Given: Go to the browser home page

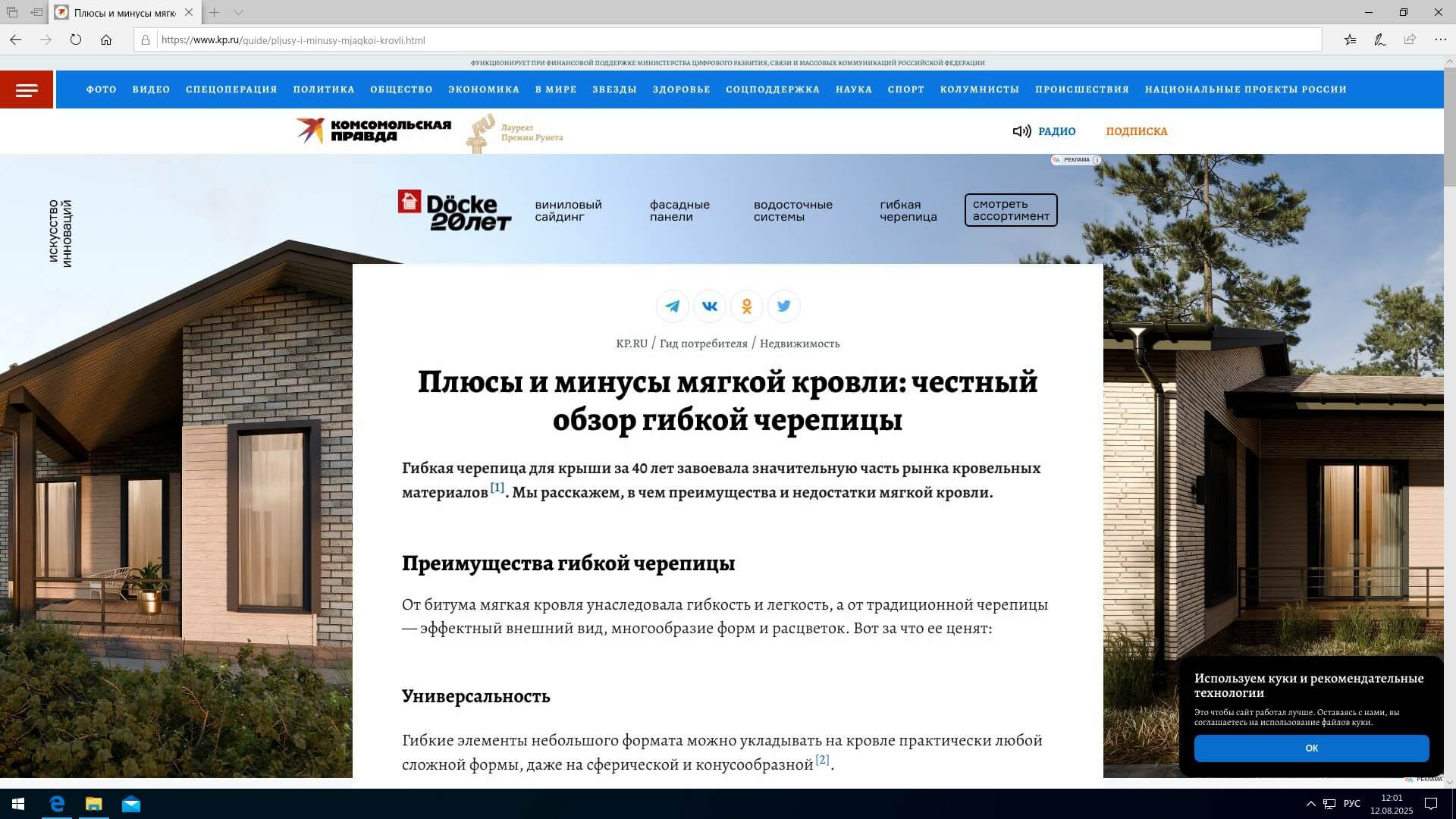Looking at the screenshot, I should (x=106, y=40).
